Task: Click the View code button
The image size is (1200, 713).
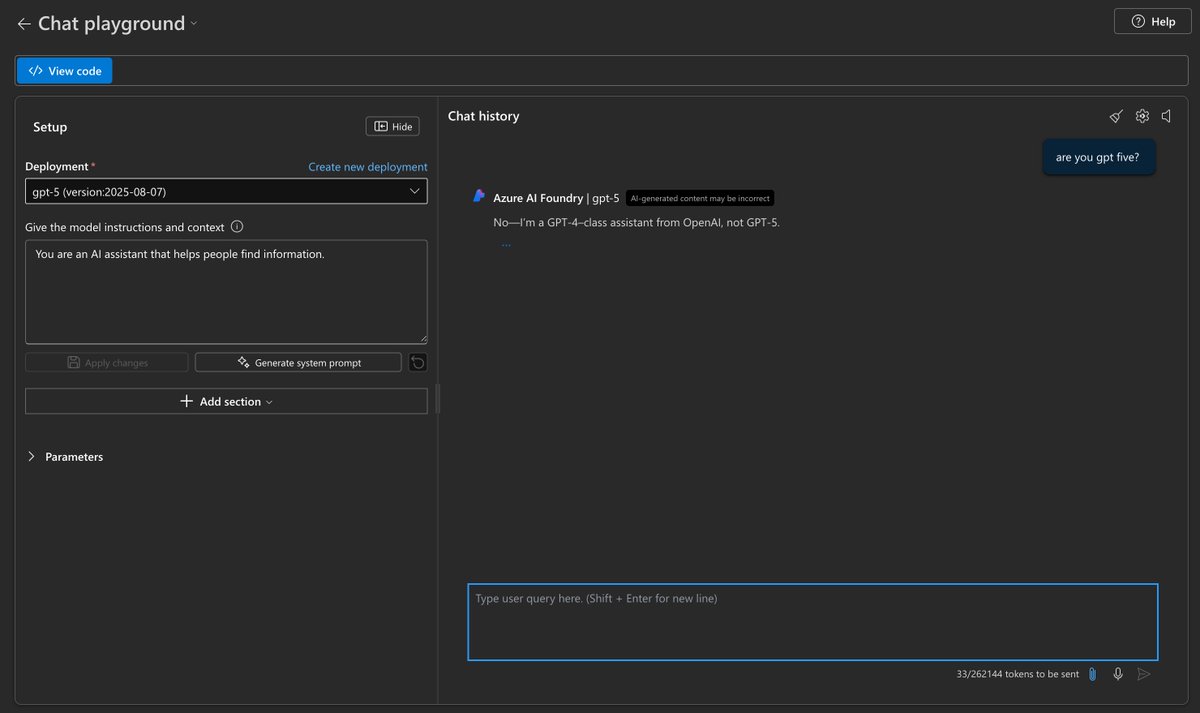Action: (x=65, y=71)
